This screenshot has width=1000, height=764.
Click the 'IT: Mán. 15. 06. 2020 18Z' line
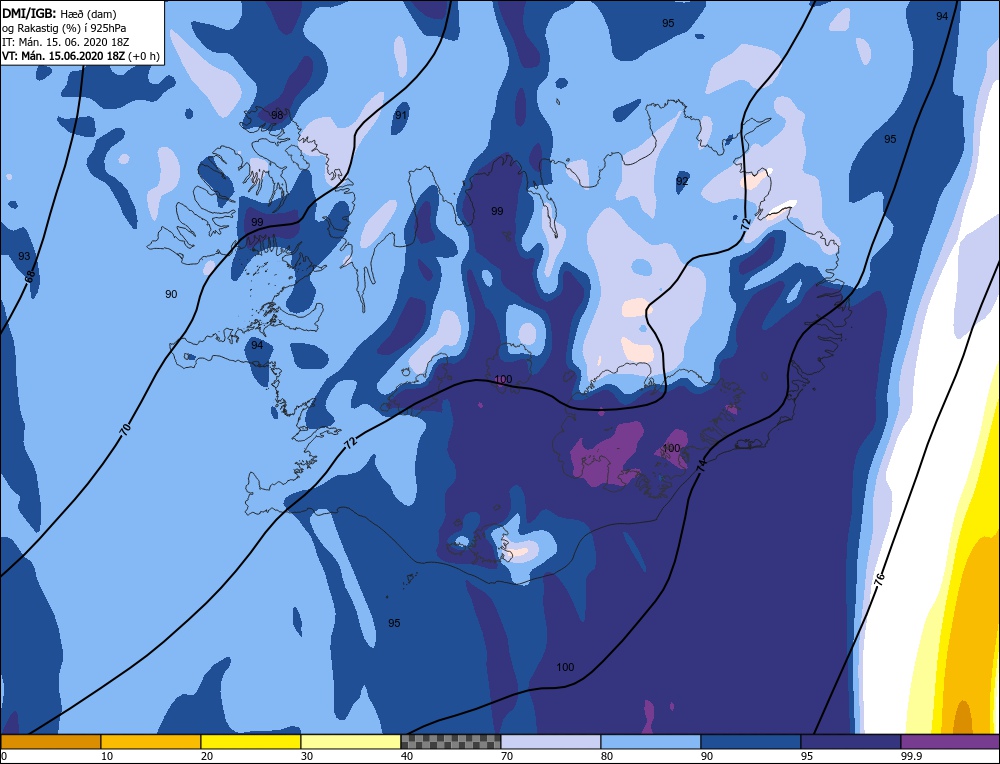(66, 42)
